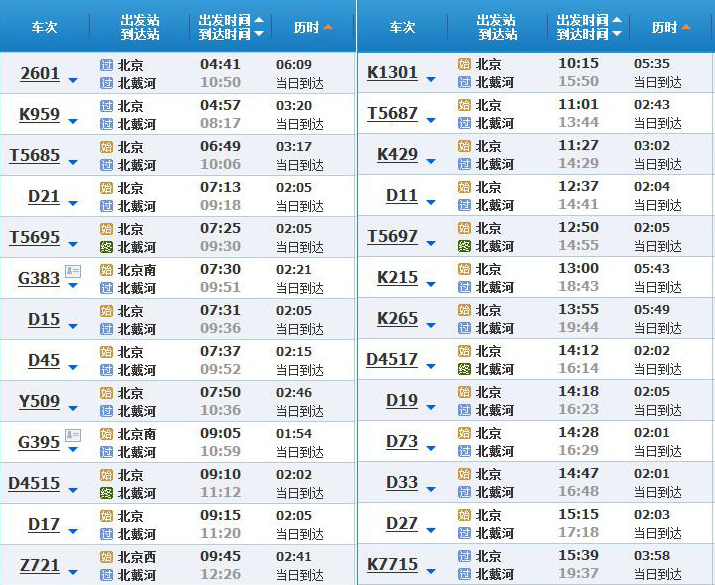
Task: Select departure time 09:05 of G395
Action: click(220, 433)
